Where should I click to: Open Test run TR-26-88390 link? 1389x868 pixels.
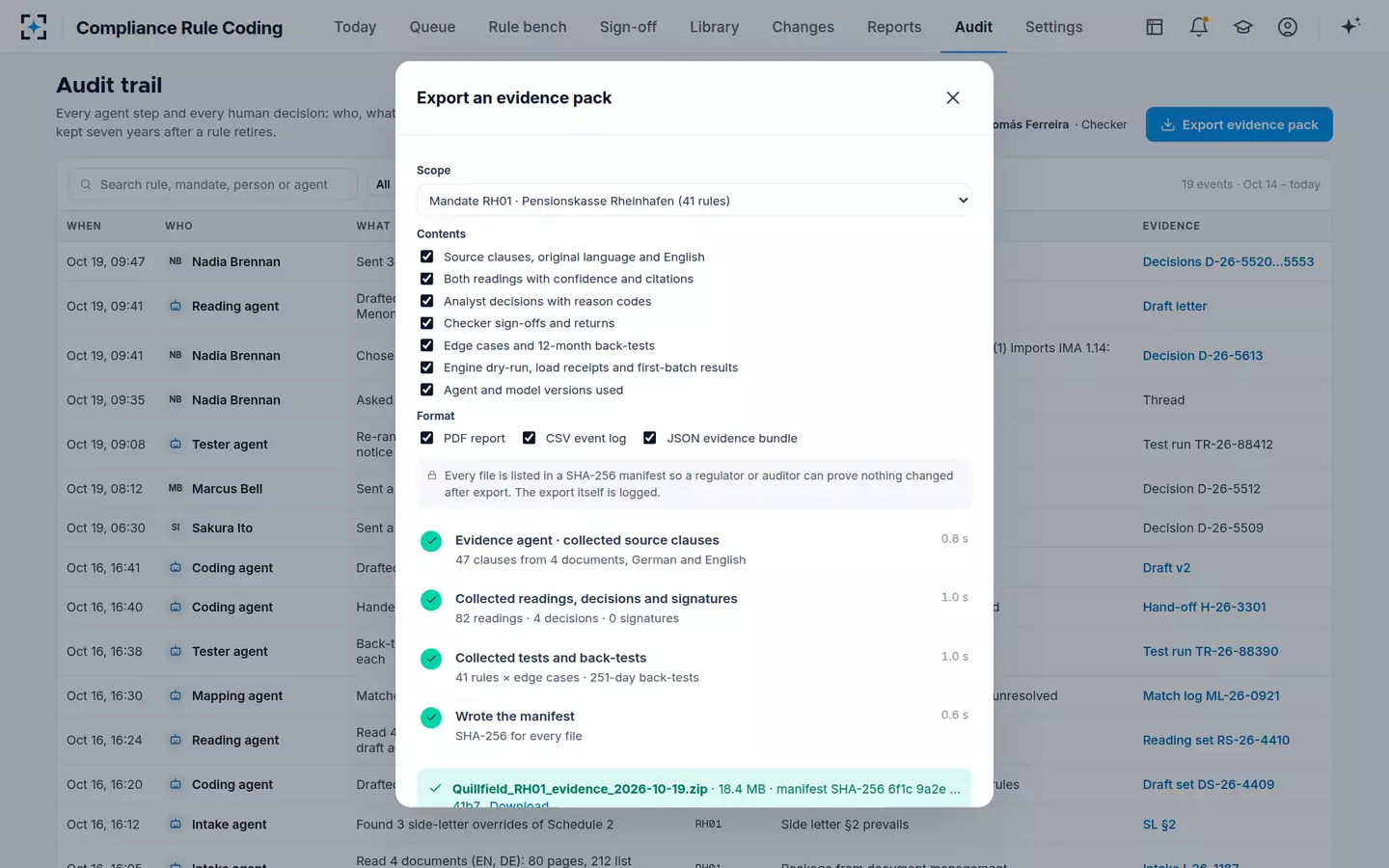click(x=1211, y=651)
